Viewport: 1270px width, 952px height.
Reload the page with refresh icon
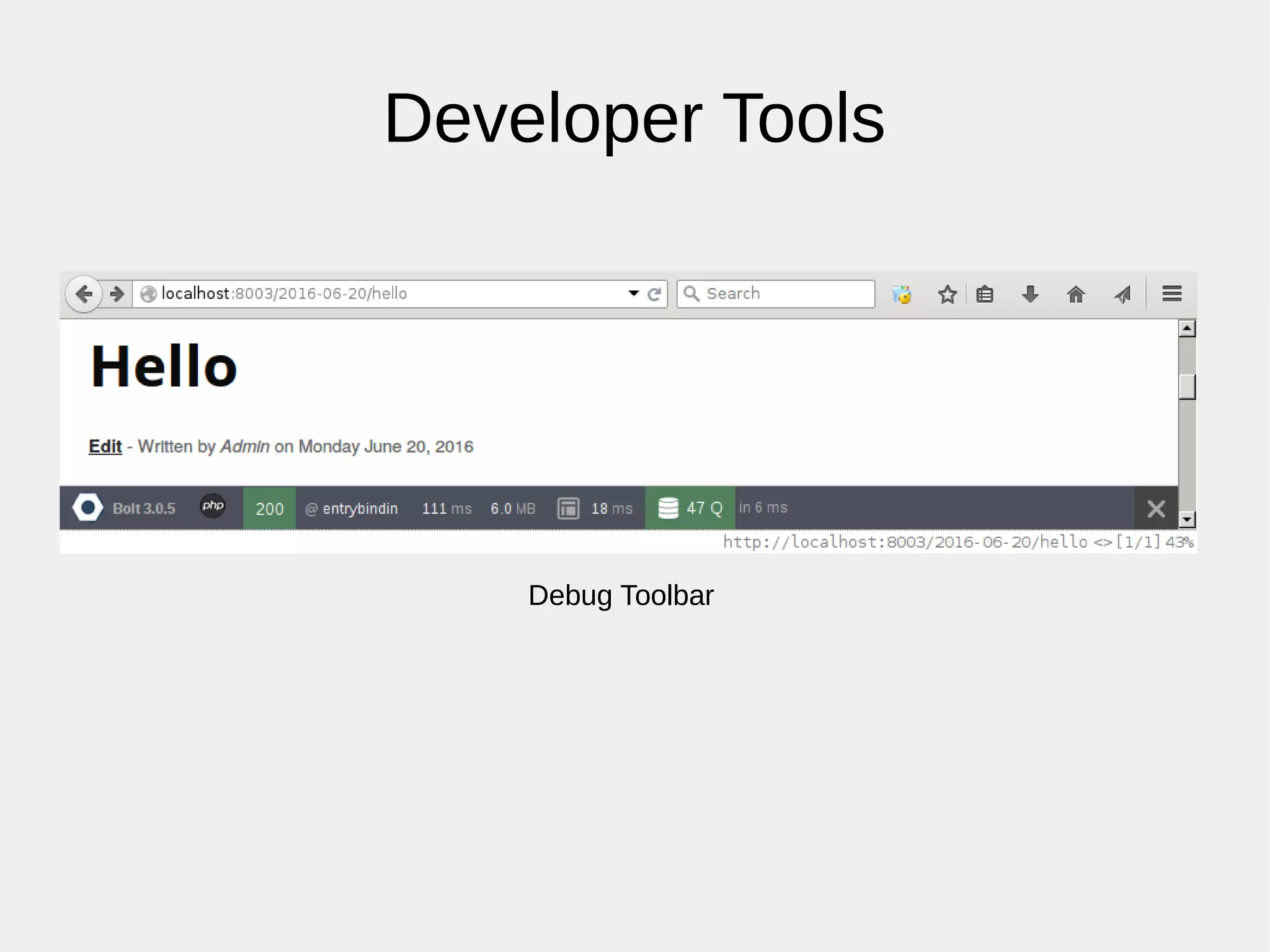(x=654, y=294)
